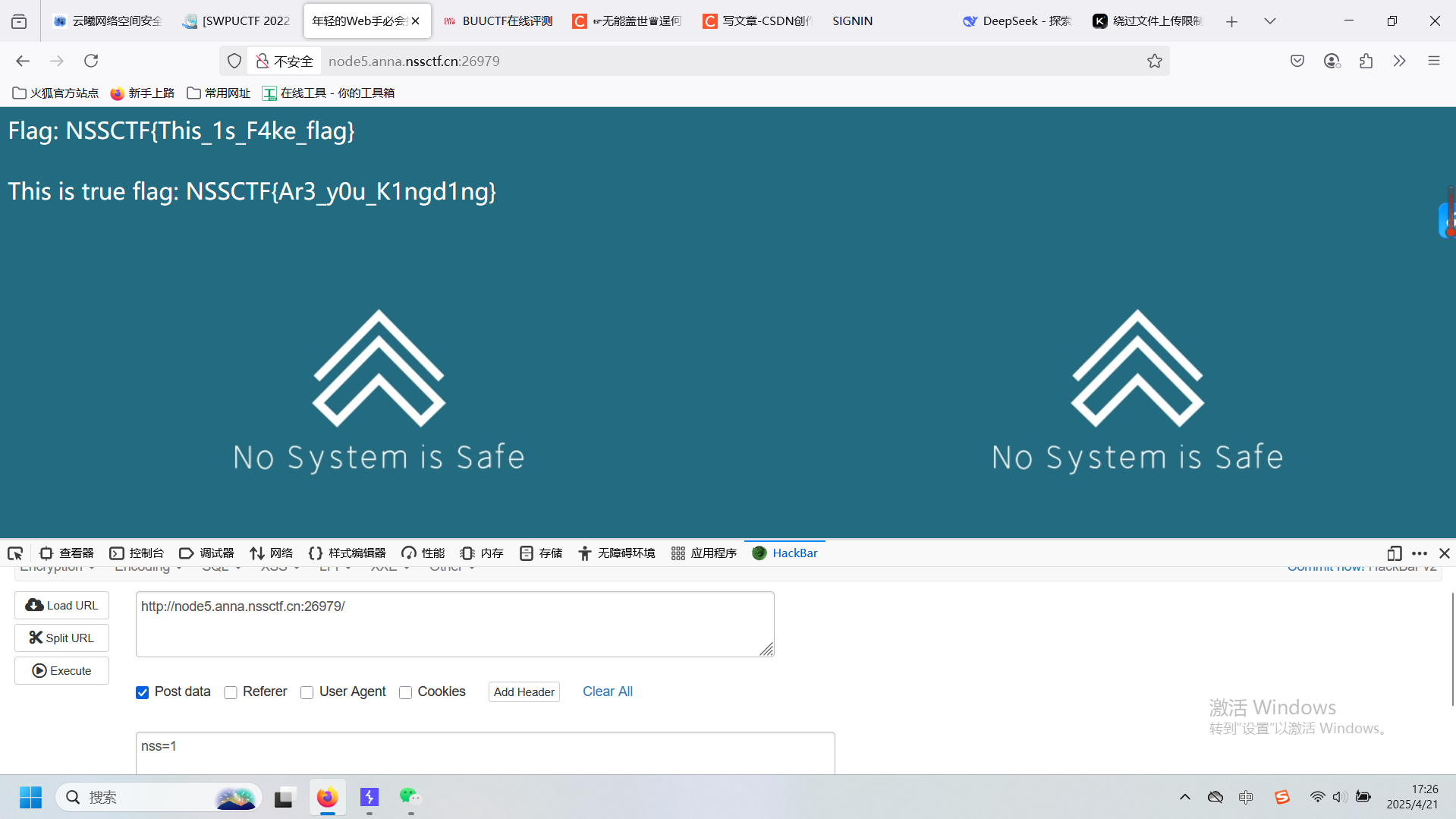Open Firefox account icon
This screenshot has height=819, width=1456.
tap(1332, 61)
